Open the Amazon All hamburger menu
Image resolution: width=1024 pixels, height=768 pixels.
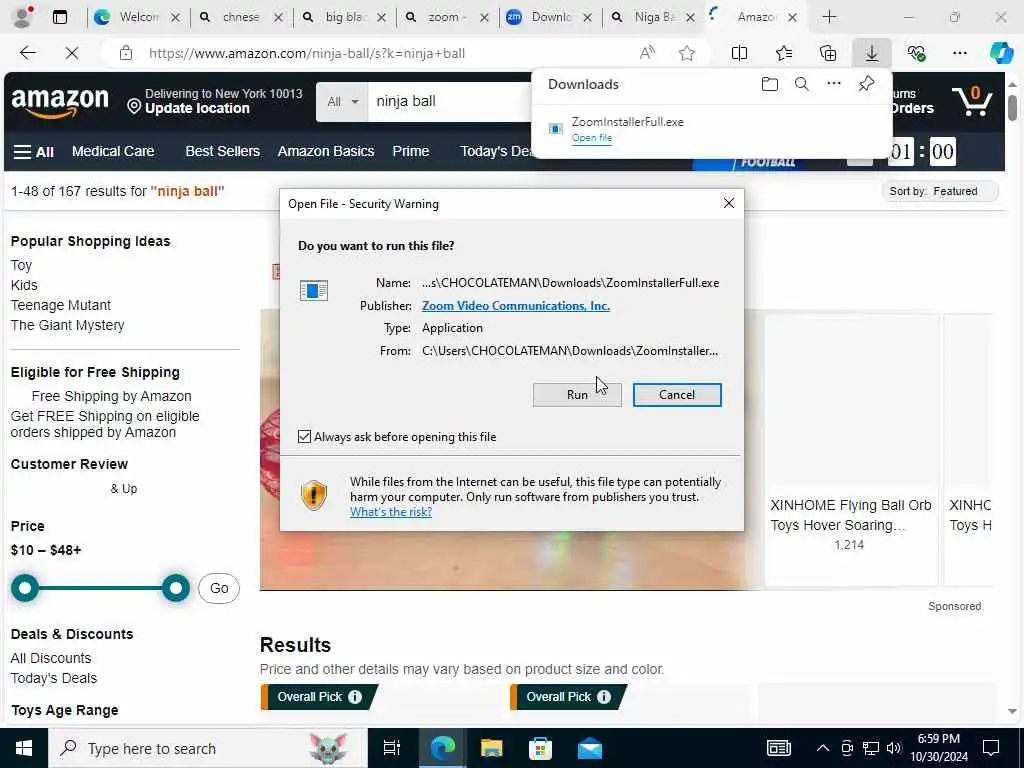tap(33, 152)
